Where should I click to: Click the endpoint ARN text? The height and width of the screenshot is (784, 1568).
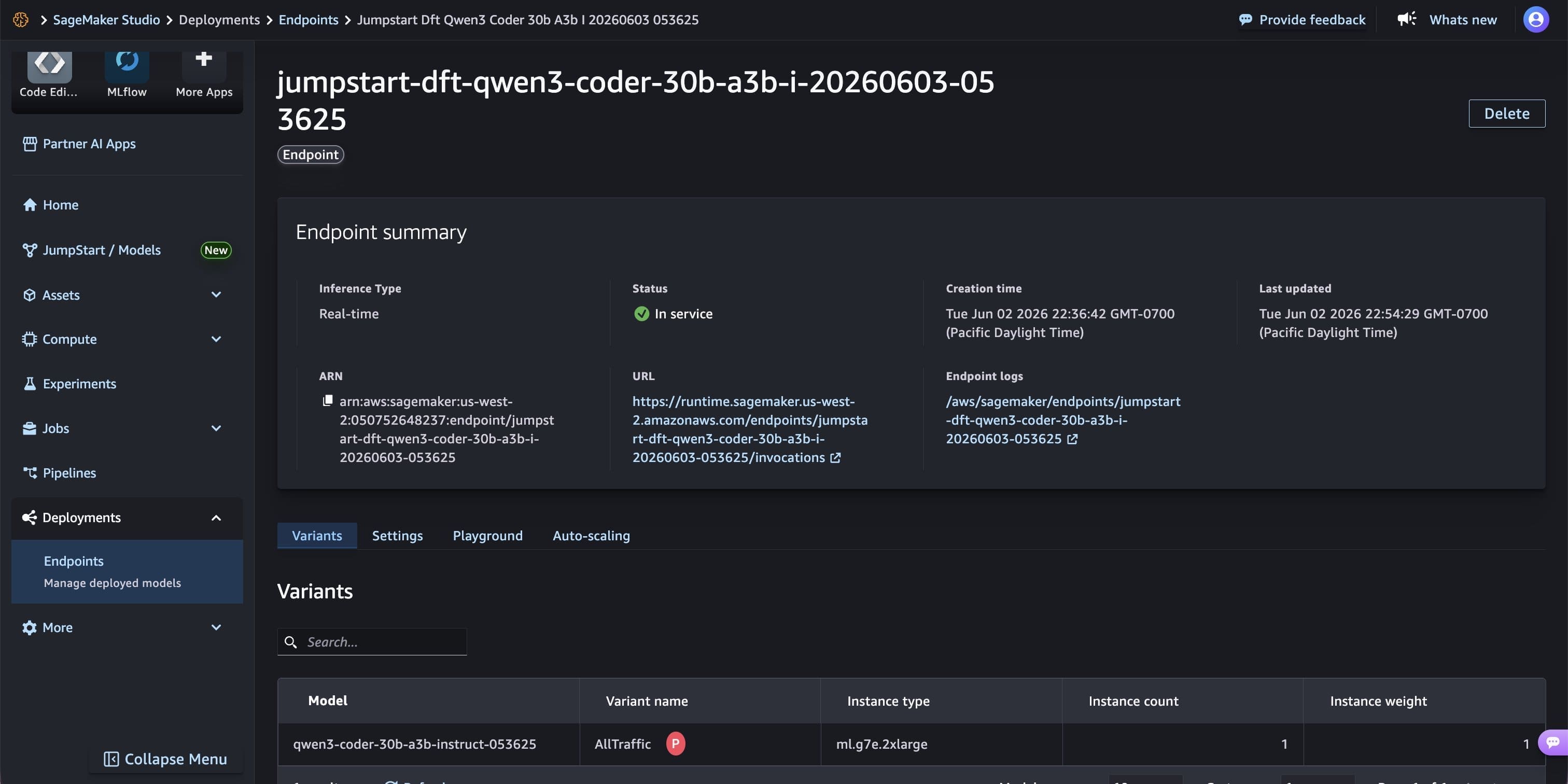[x=446, y=429]
